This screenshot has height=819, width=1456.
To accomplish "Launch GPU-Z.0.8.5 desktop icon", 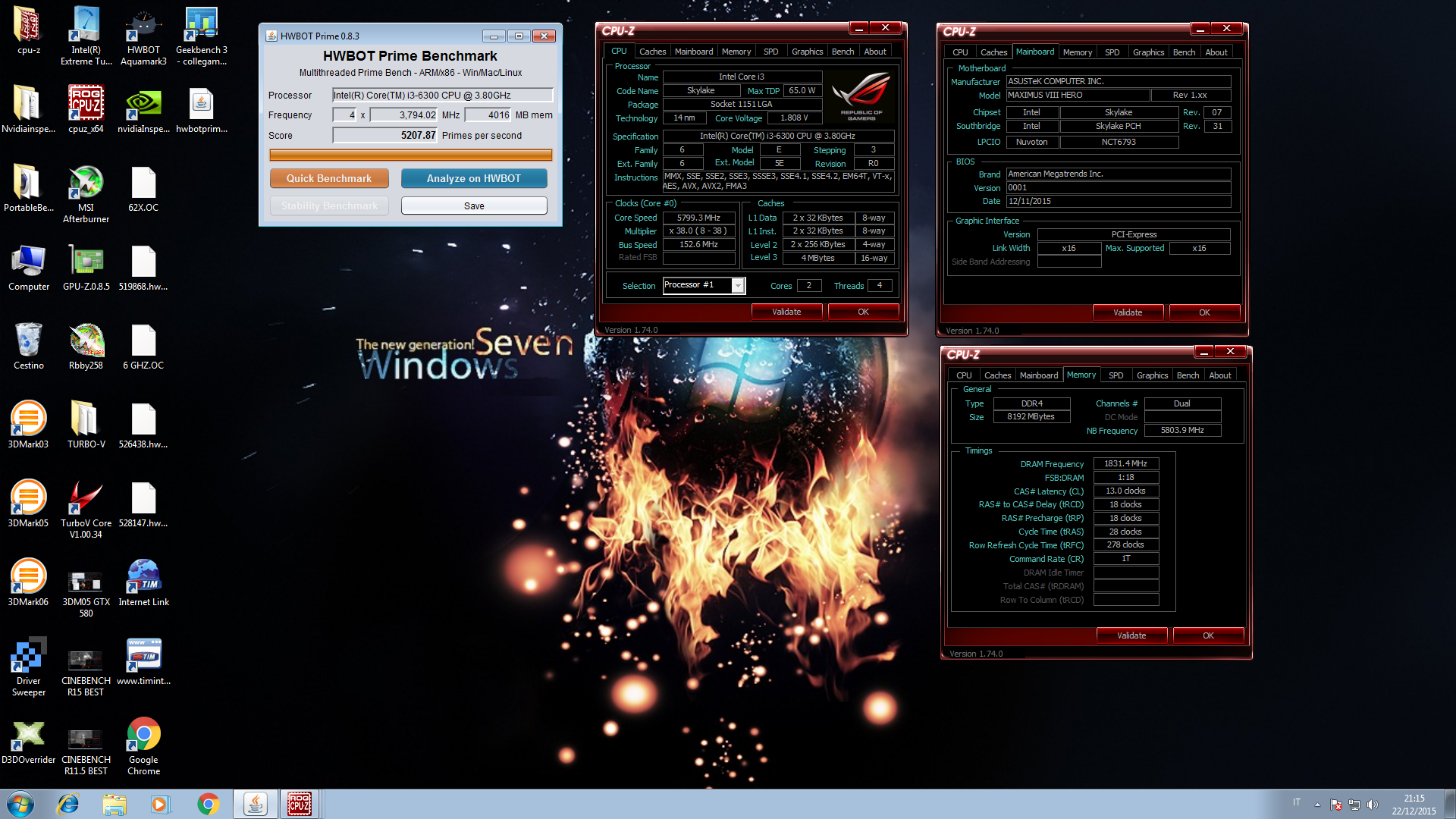I will [86, 267].
